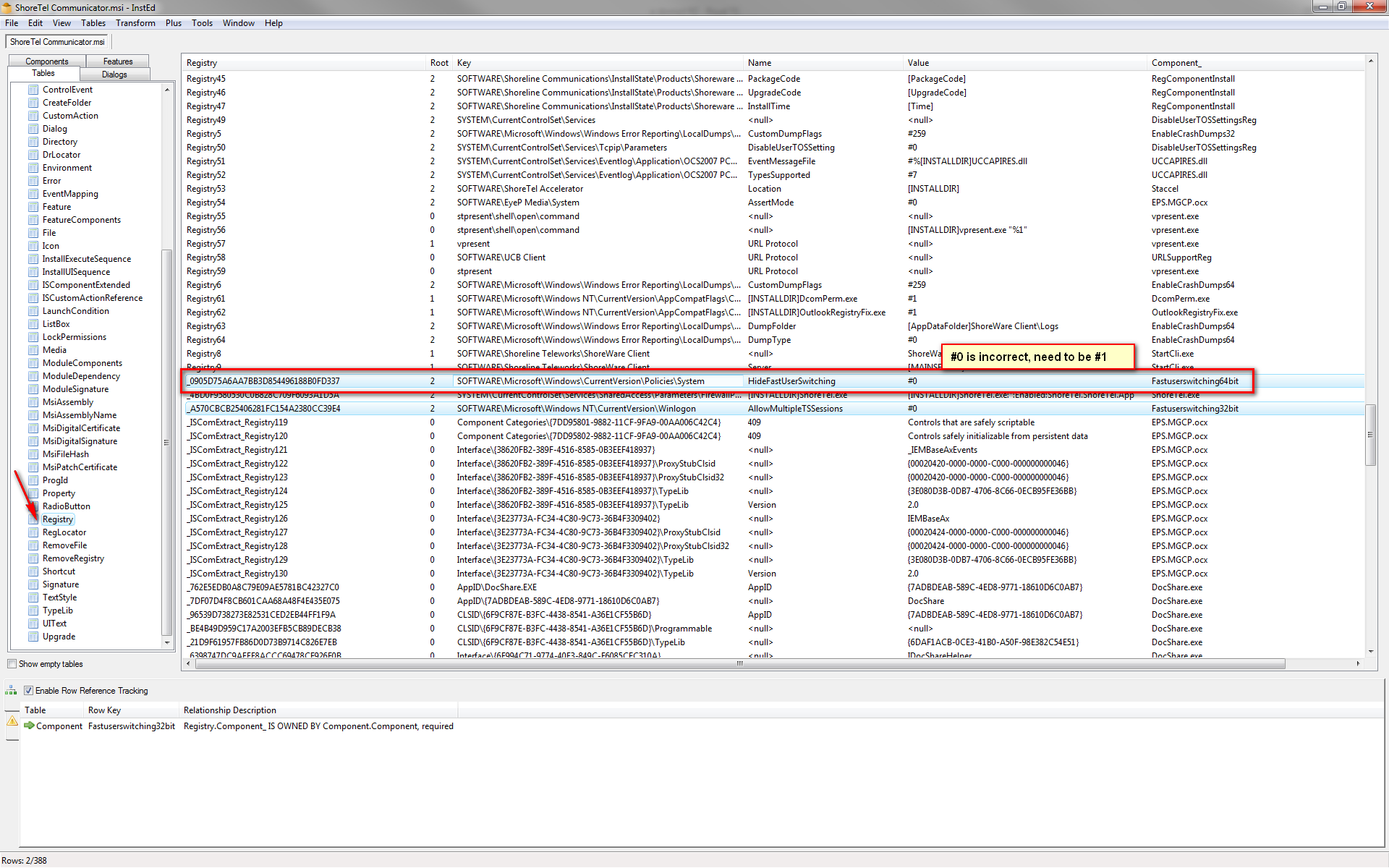The image size is (1389, 868).
Task: Click the table icon next to Media
Action: coord(33,350)
